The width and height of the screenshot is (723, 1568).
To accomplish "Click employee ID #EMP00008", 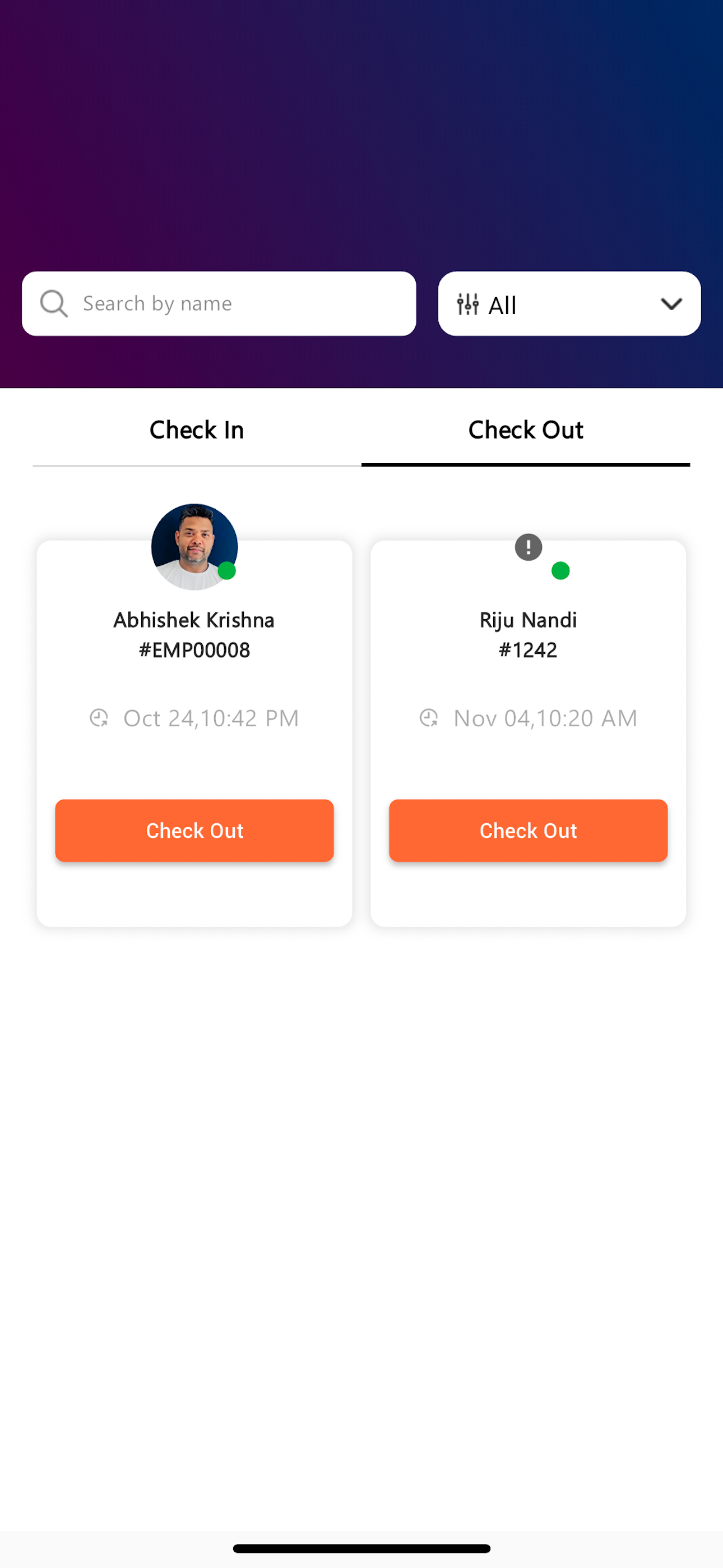I will tap(194, 650).
